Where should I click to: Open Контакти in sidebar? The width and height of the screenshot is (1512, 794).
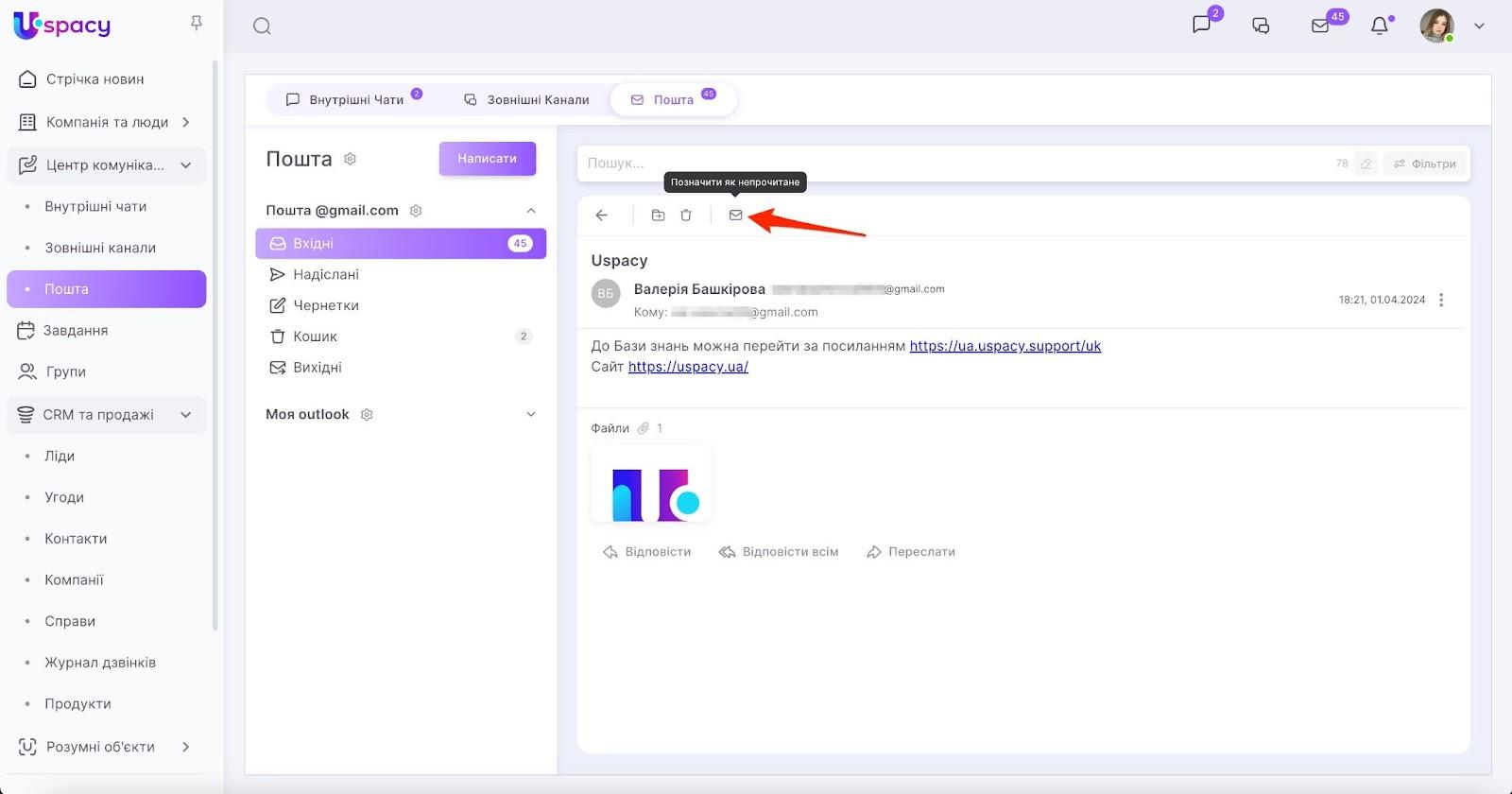[76, 539]
